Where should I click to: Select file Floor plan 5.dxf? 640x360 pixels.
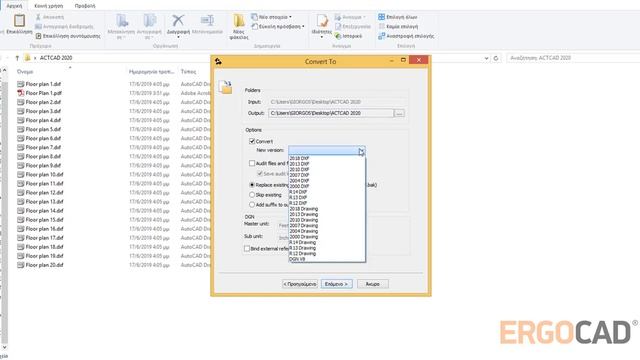click(43, 129)
